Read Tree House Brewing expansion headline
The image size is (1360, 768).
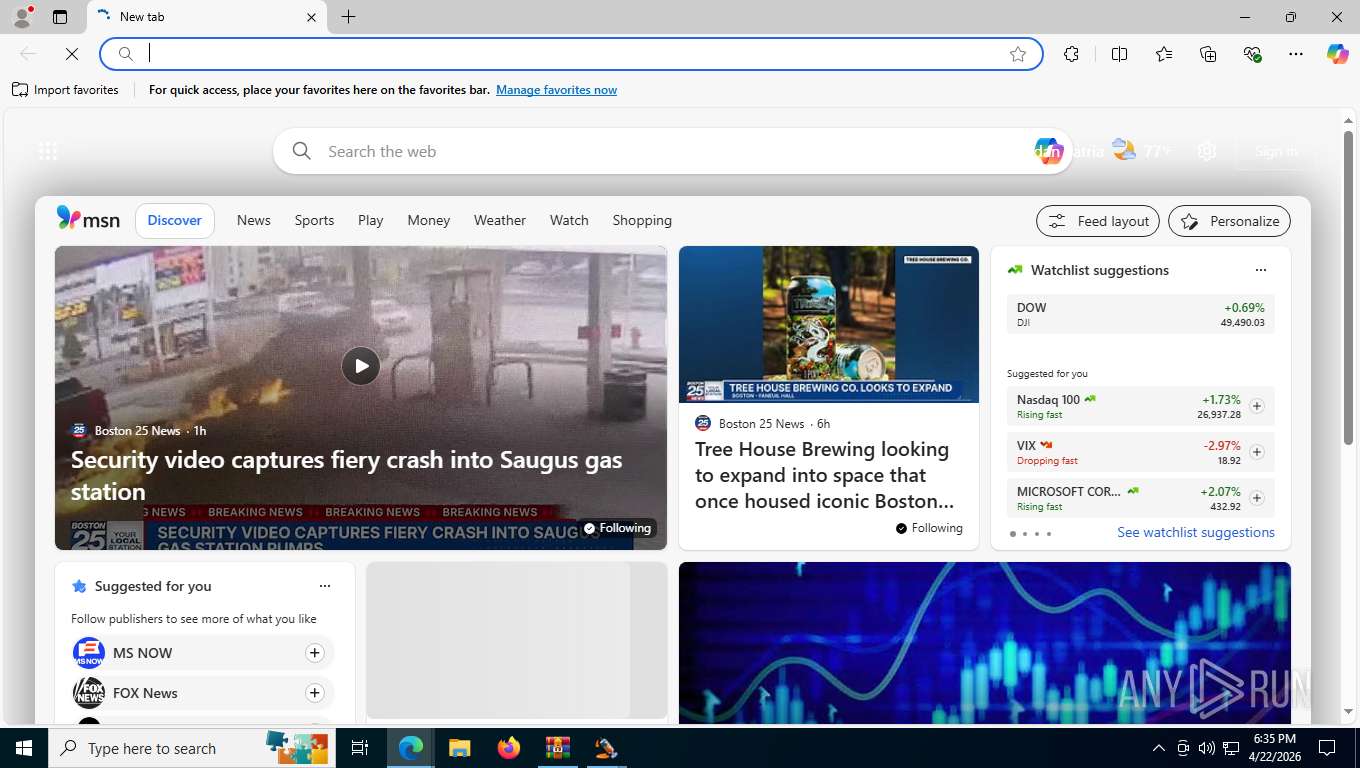823,475
